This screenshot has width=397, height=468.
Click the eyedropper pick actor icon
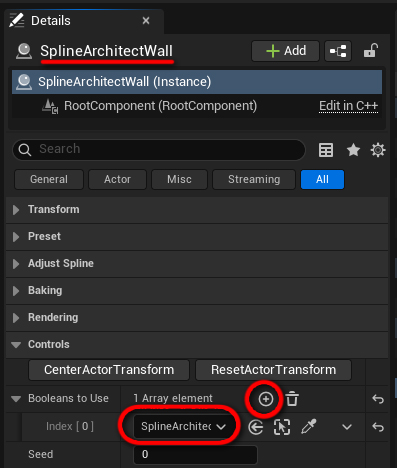[x=309, y=426]
